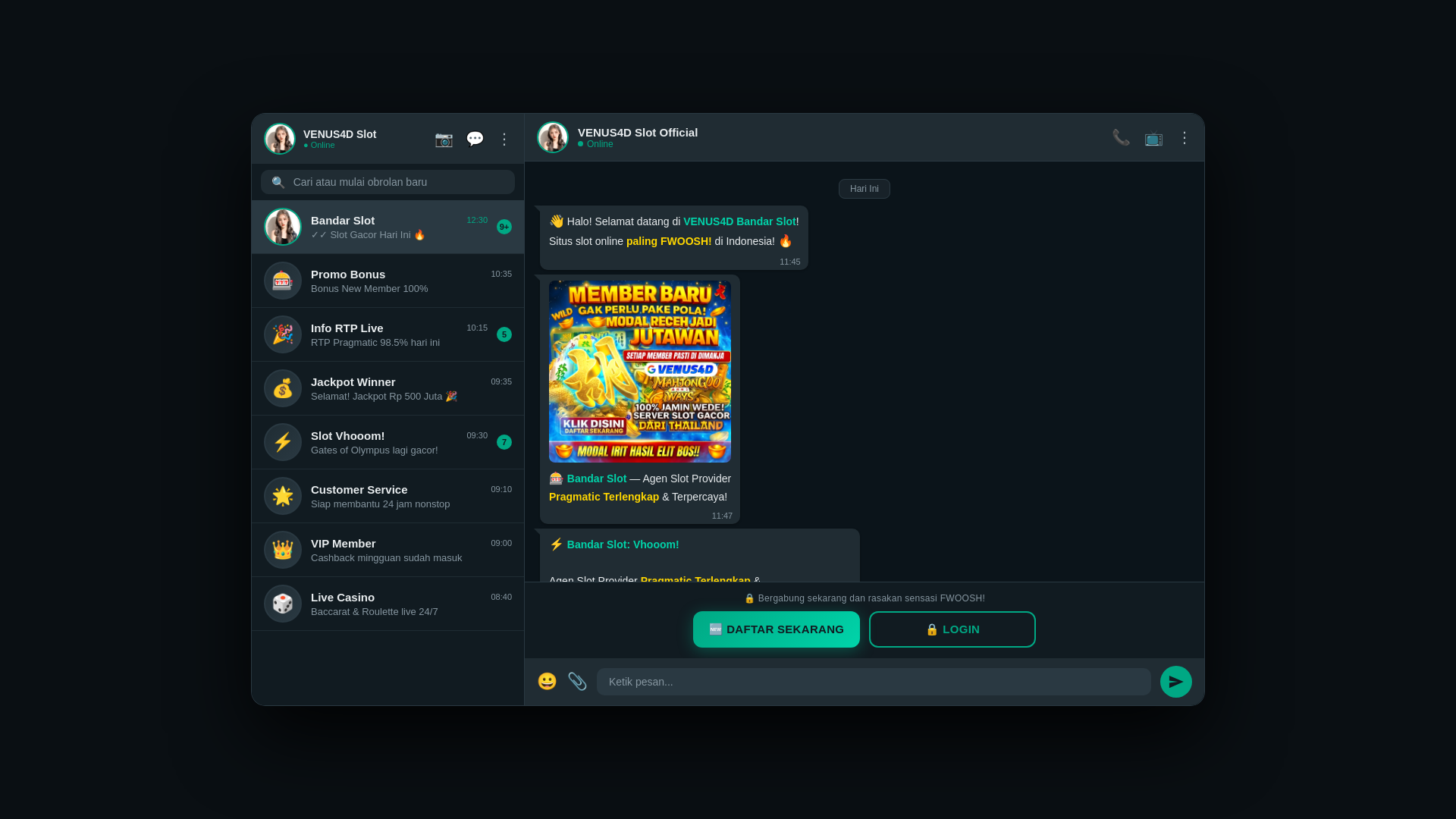Click sidebar VENUS4D Slot profile name
Image resolution: width=1456 pixels, height=819 pixels.
(x=340, y=134)
